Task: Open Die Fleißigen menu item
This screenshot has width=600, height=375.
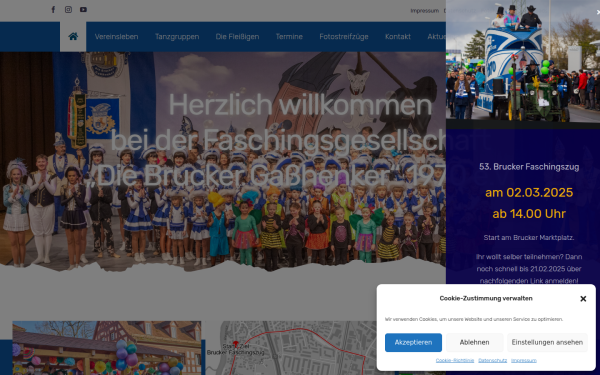Action: tap(237, 37)
